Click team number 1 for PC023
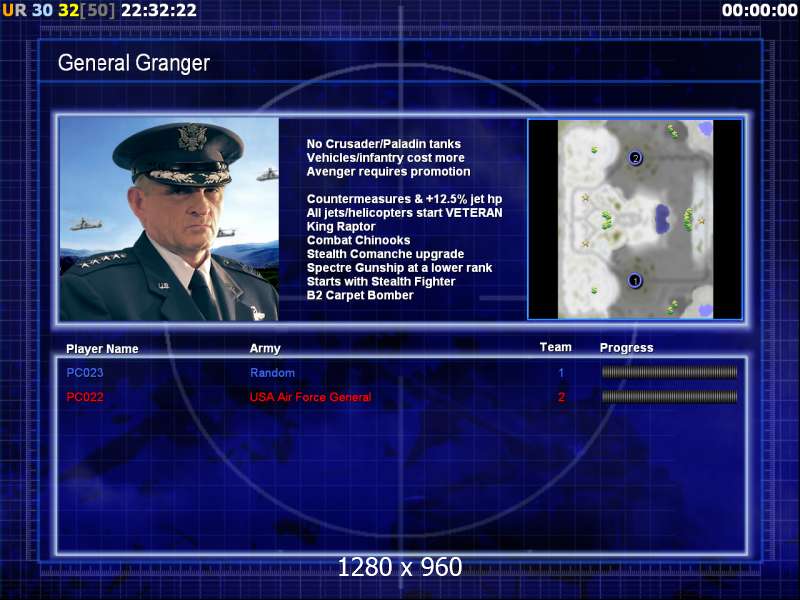Viewport: 800px width, 600px height. [561, 372]
